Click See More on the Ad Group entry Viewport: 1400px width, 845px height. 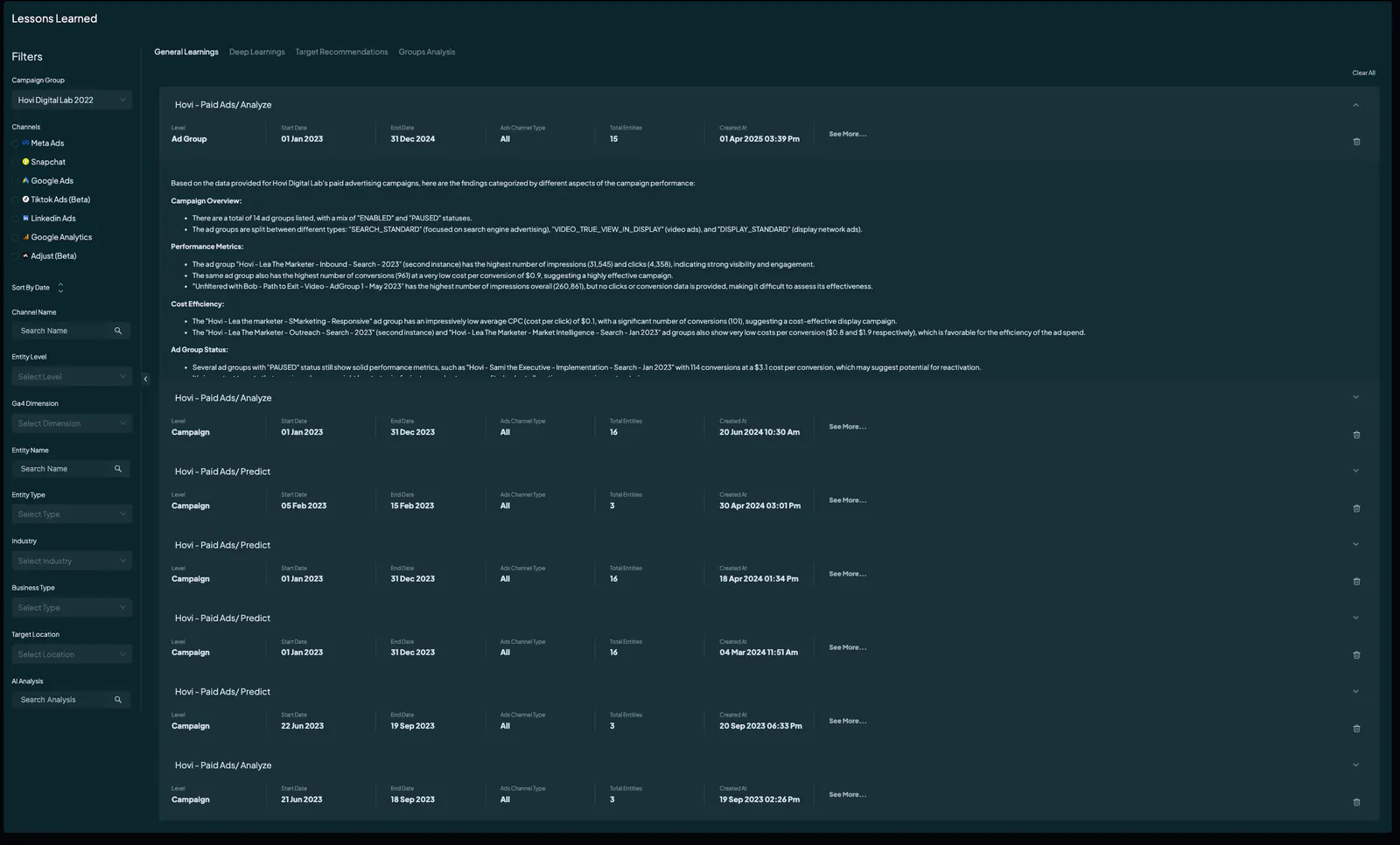[x=847, y=134]
